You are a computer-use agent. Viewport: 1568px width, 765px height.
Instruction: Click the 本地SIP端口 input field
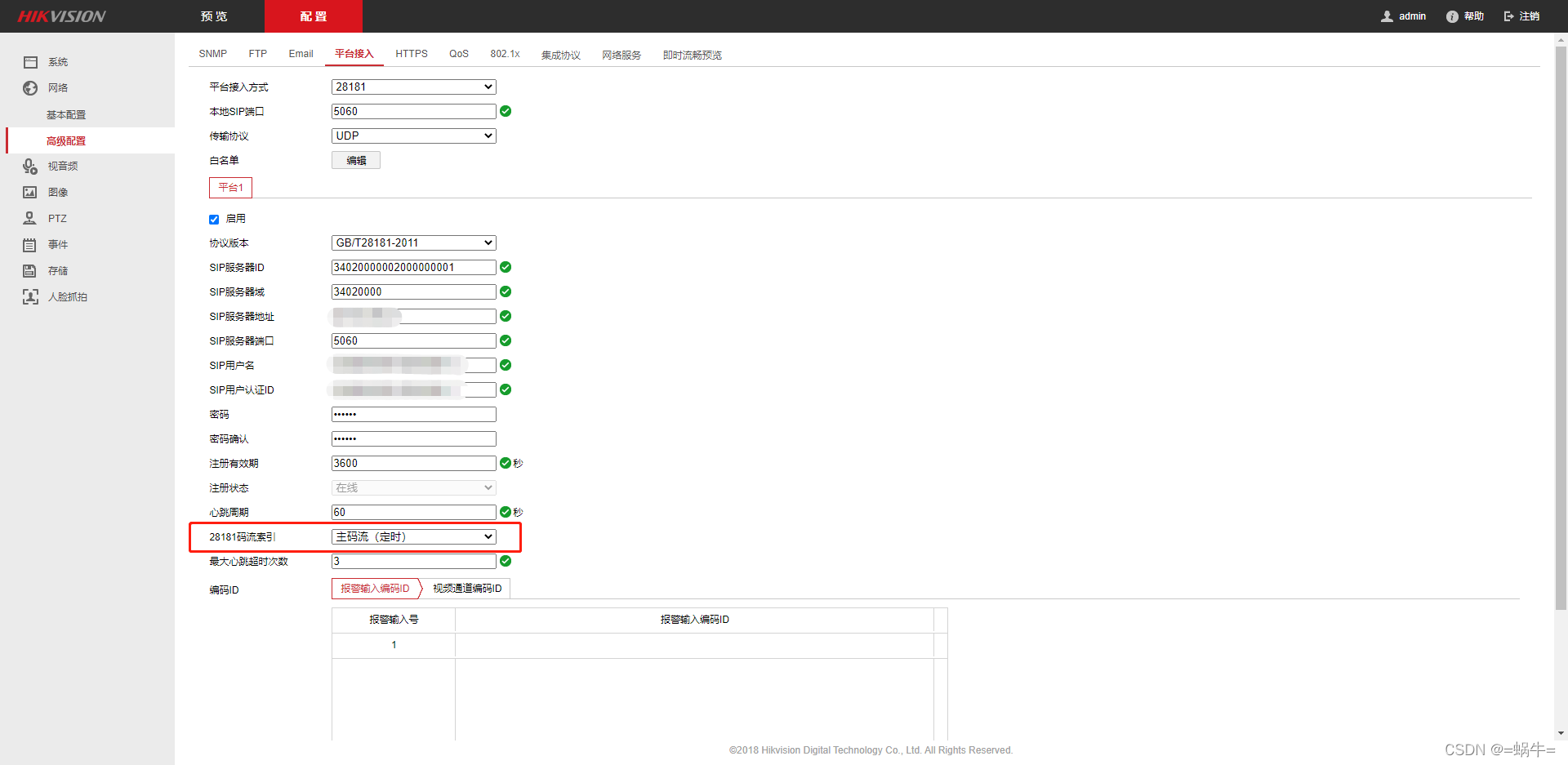click(414, 111)
